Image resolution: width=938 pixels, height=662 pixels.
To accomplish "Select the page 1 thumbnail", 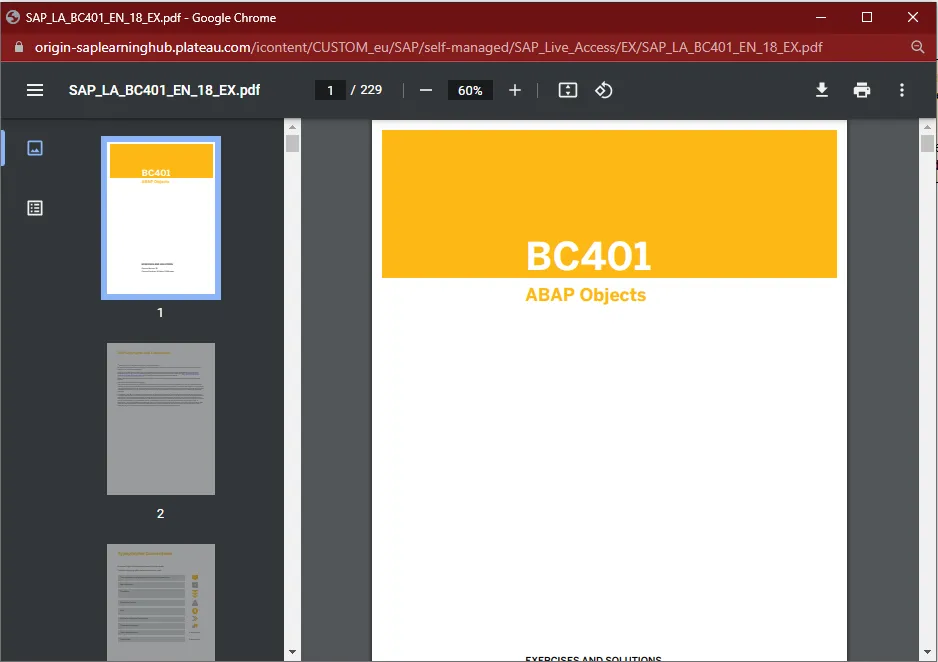I will point(161,218).
